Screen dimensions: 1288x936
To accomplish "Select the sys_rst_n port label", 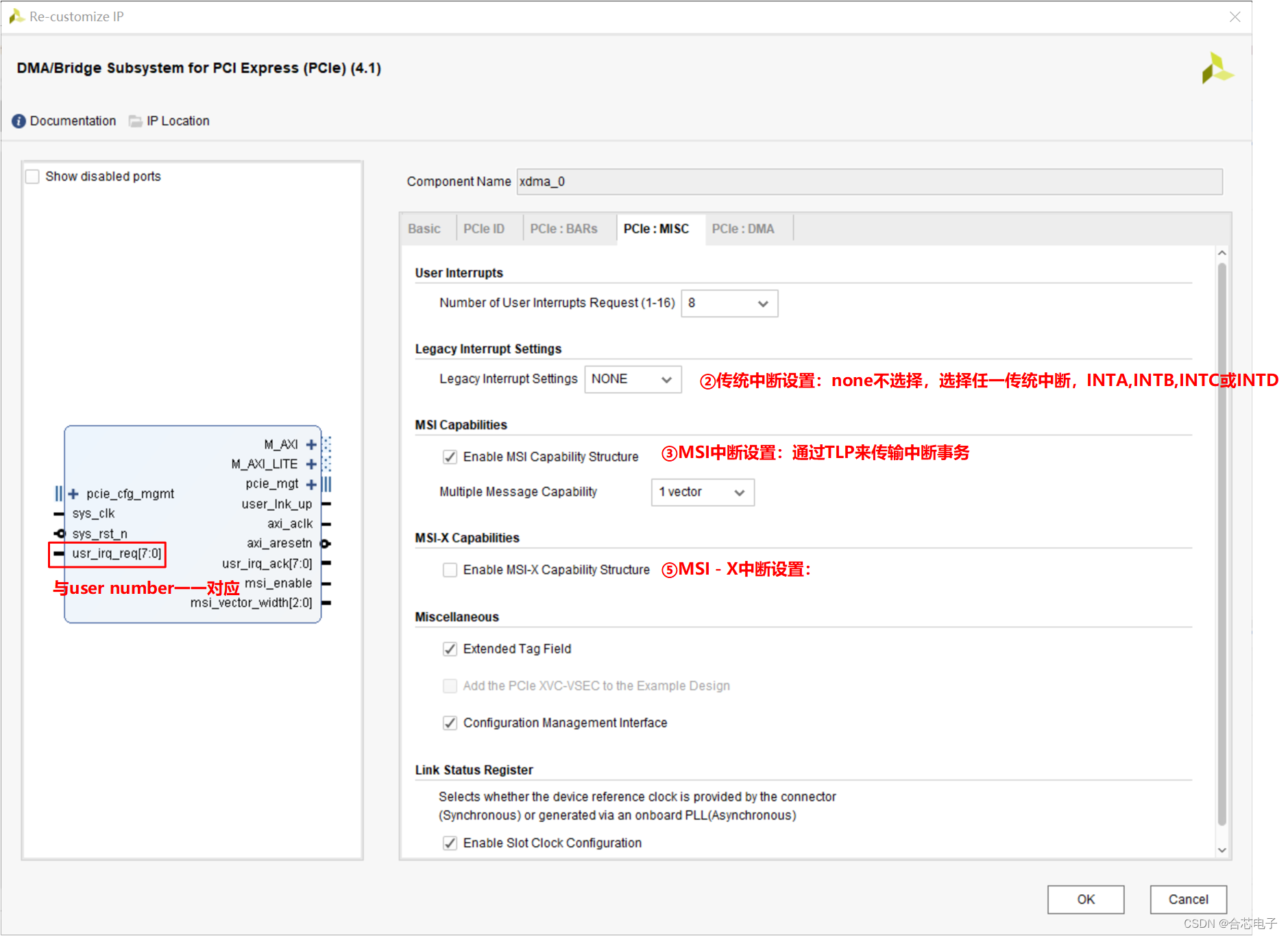I will (100, 533).
